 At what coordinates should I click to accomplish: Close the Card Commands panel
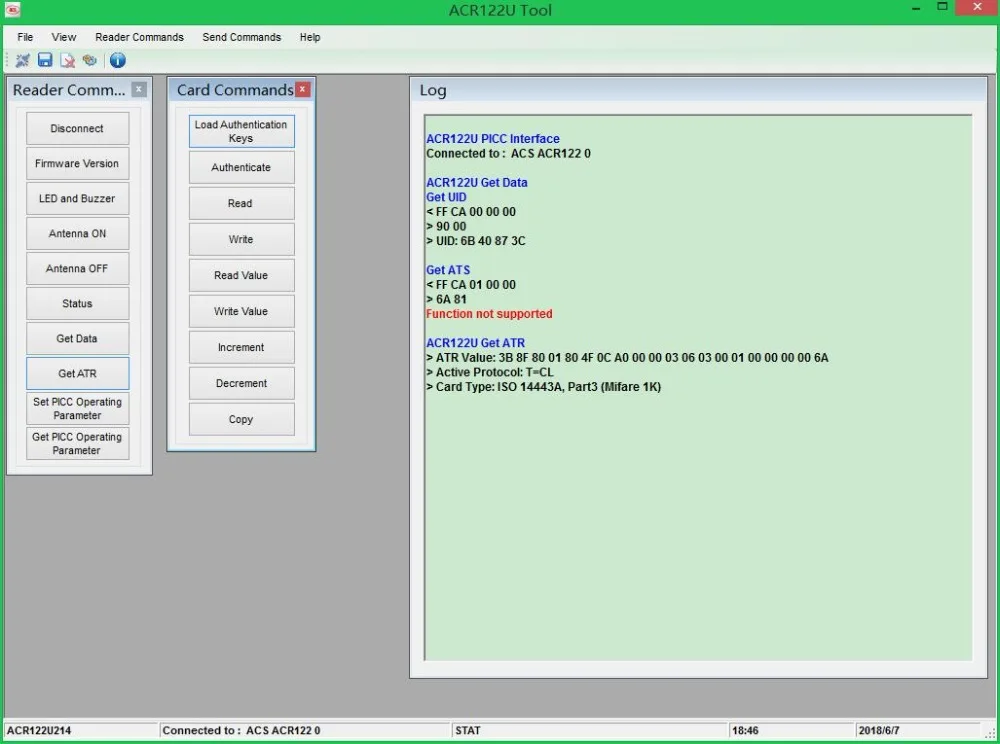click(x=302, y=89)
